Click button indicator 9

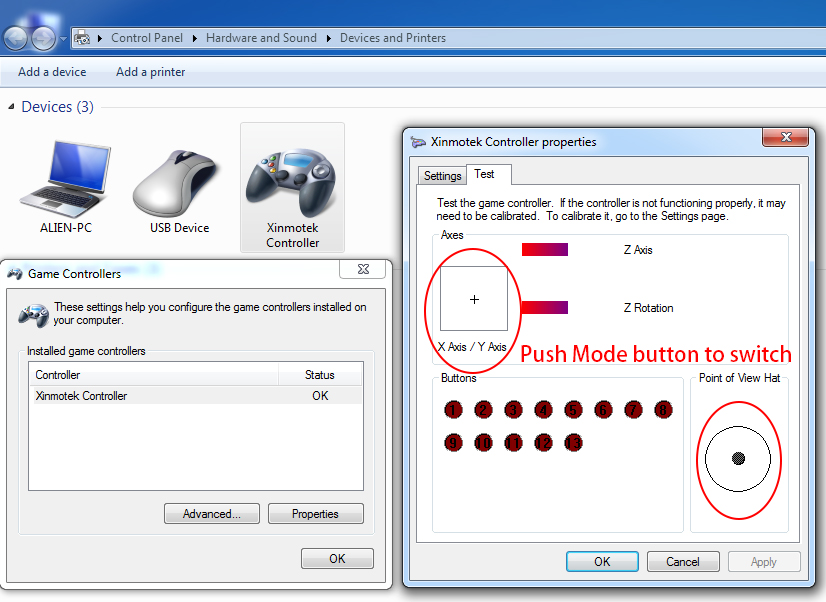(453, 442)
